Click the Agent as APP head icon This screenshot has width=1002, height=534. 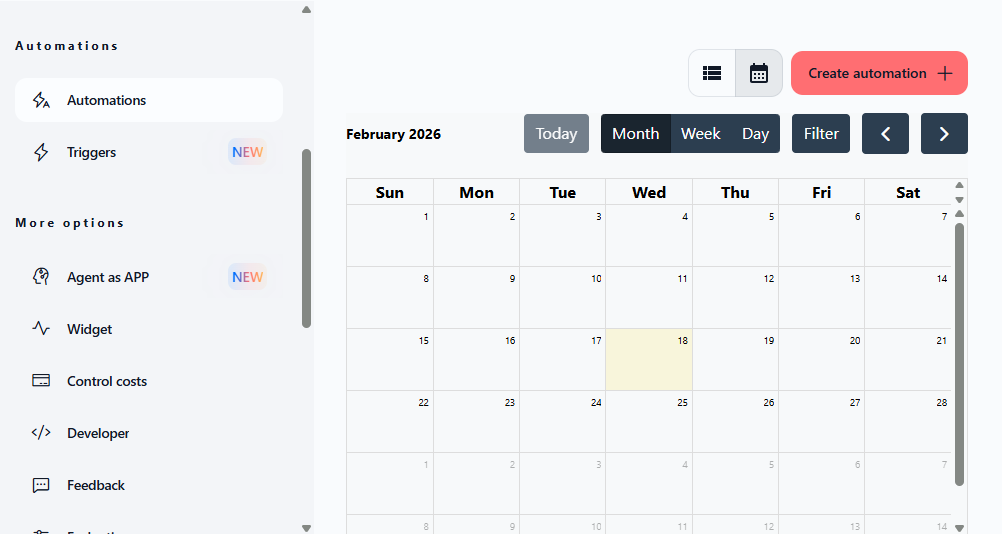coord(41,277)
